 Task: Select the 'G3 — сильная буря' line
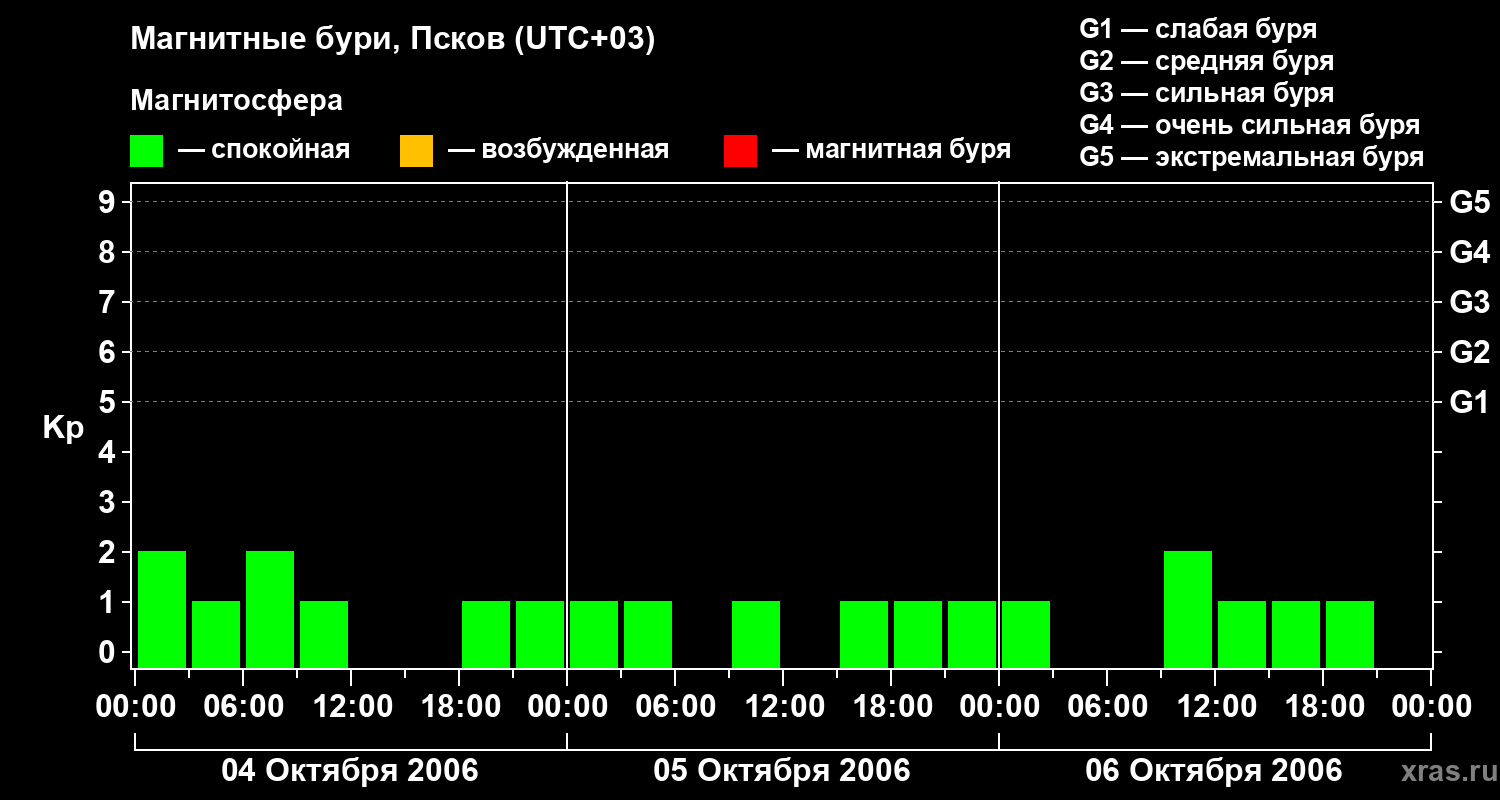[1206, 93]
